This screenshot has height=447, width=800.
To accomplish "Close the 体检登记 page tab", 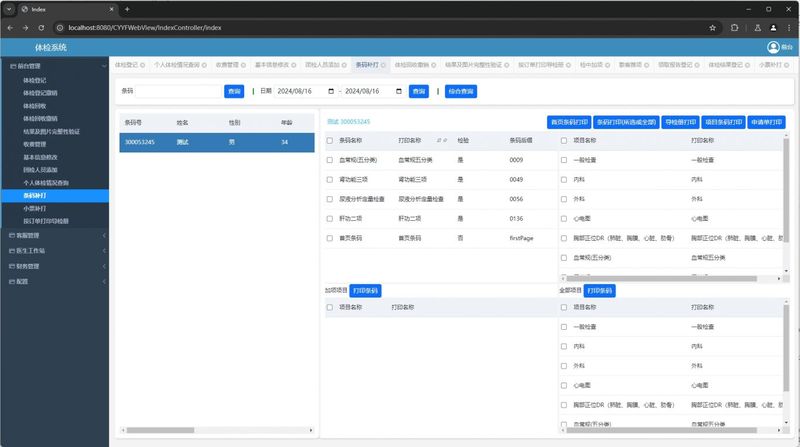I will tap(143, 65).
